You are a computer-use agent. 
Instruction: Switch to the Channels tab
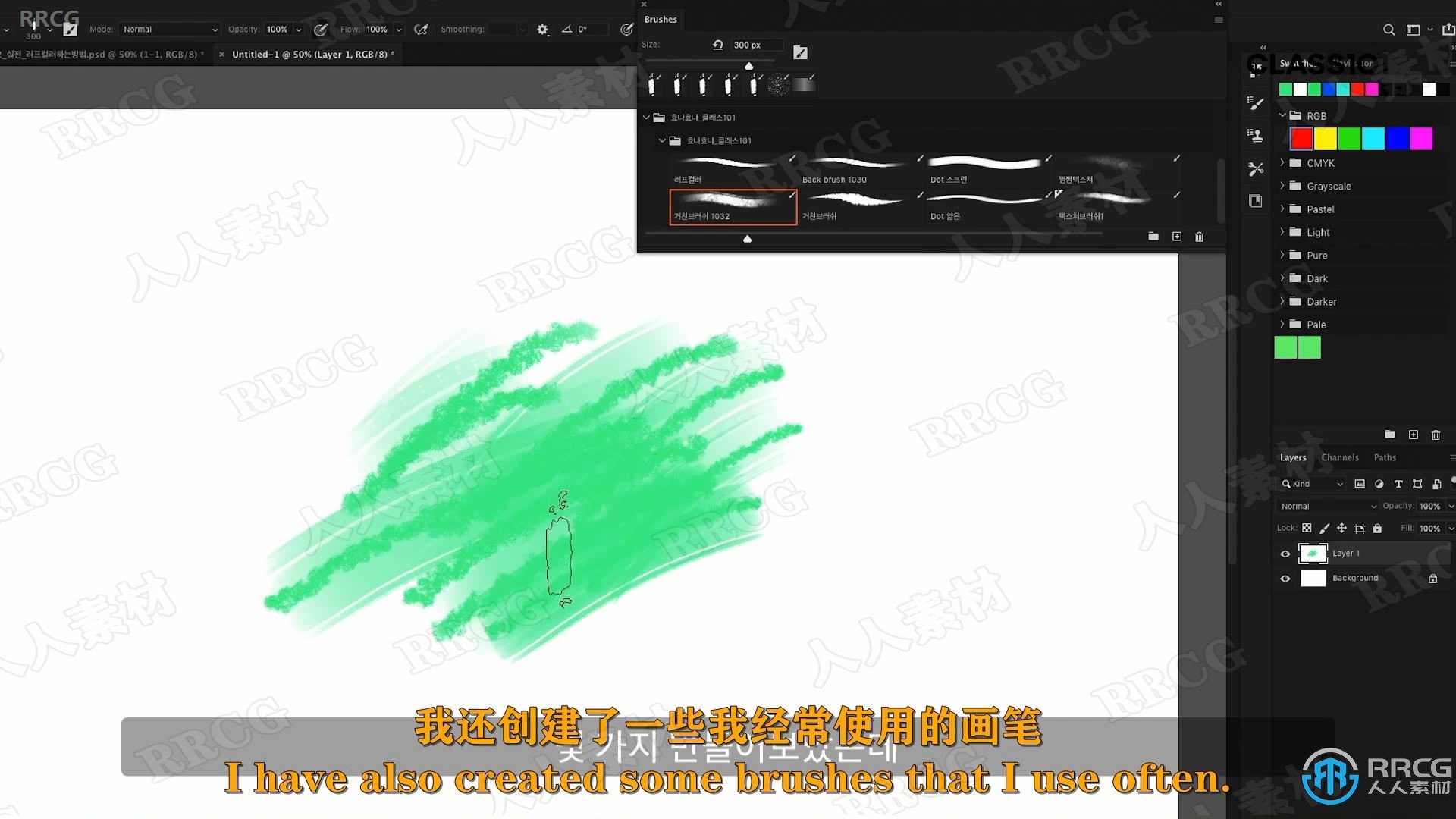[x=1339, y=457]
